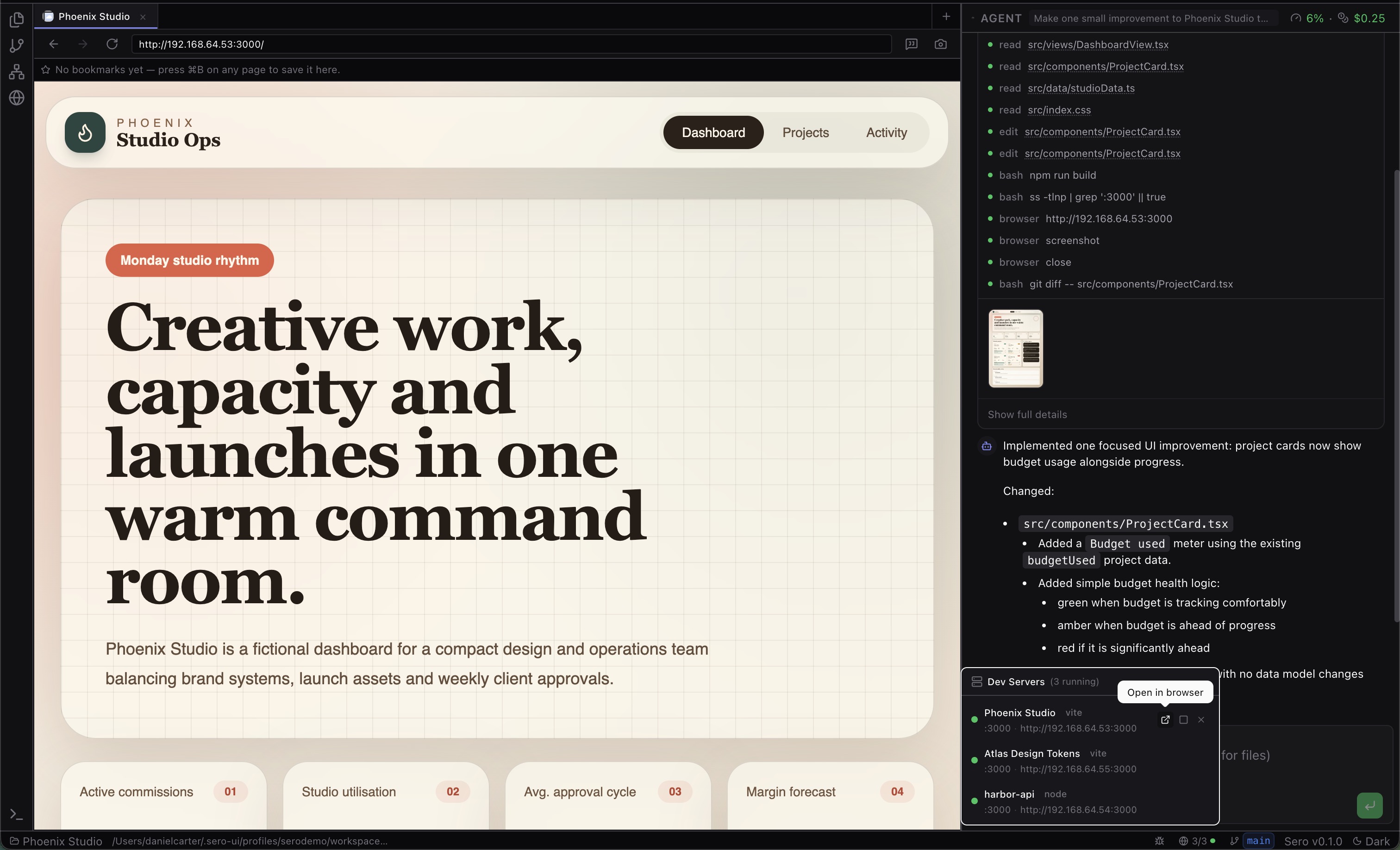Open the globe panel in the left sidebar
The width and height of the screenshot is (1400, 850).
click(17, 97)
